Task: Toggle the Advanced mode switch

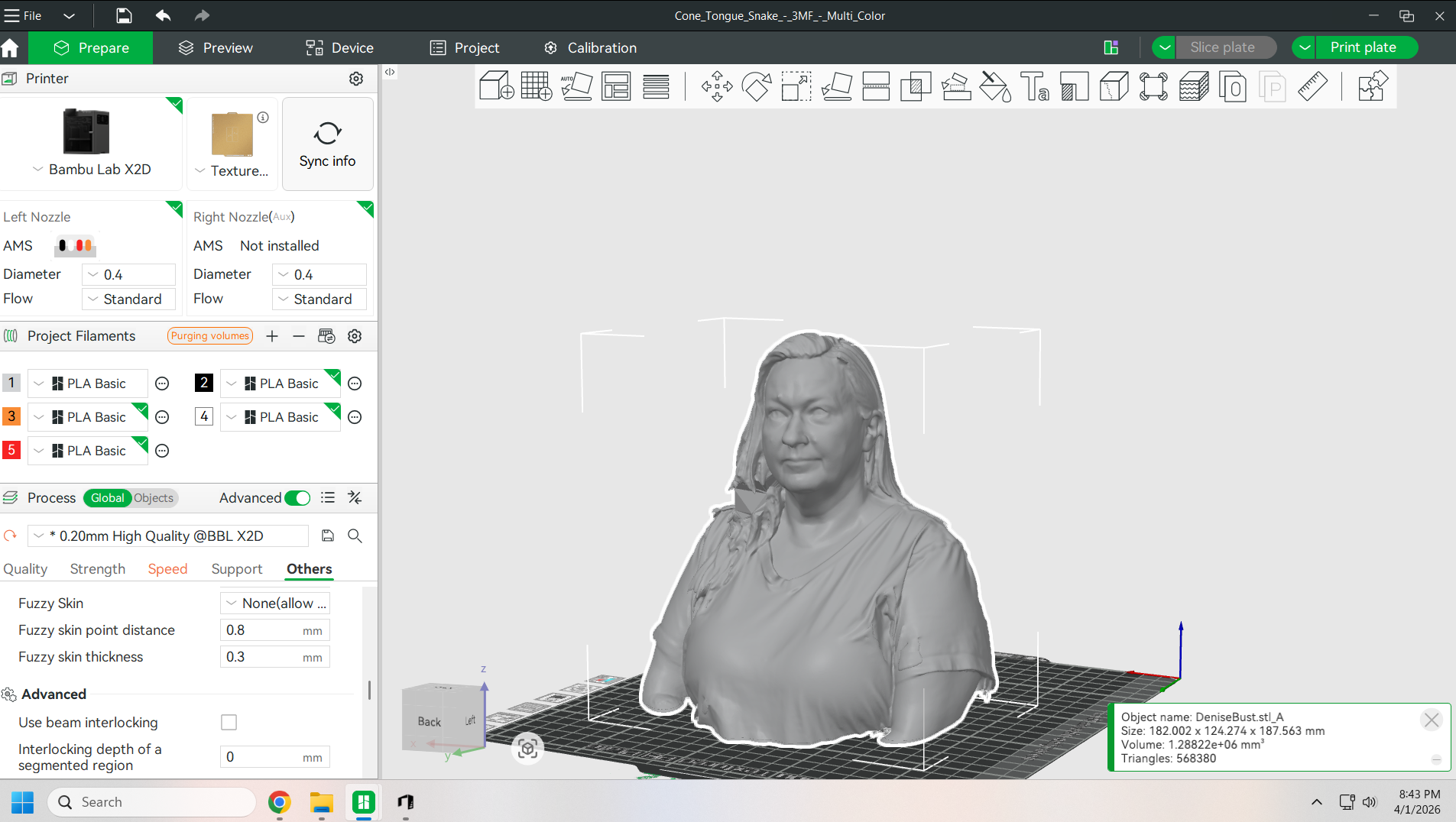Action: (297, 498)
